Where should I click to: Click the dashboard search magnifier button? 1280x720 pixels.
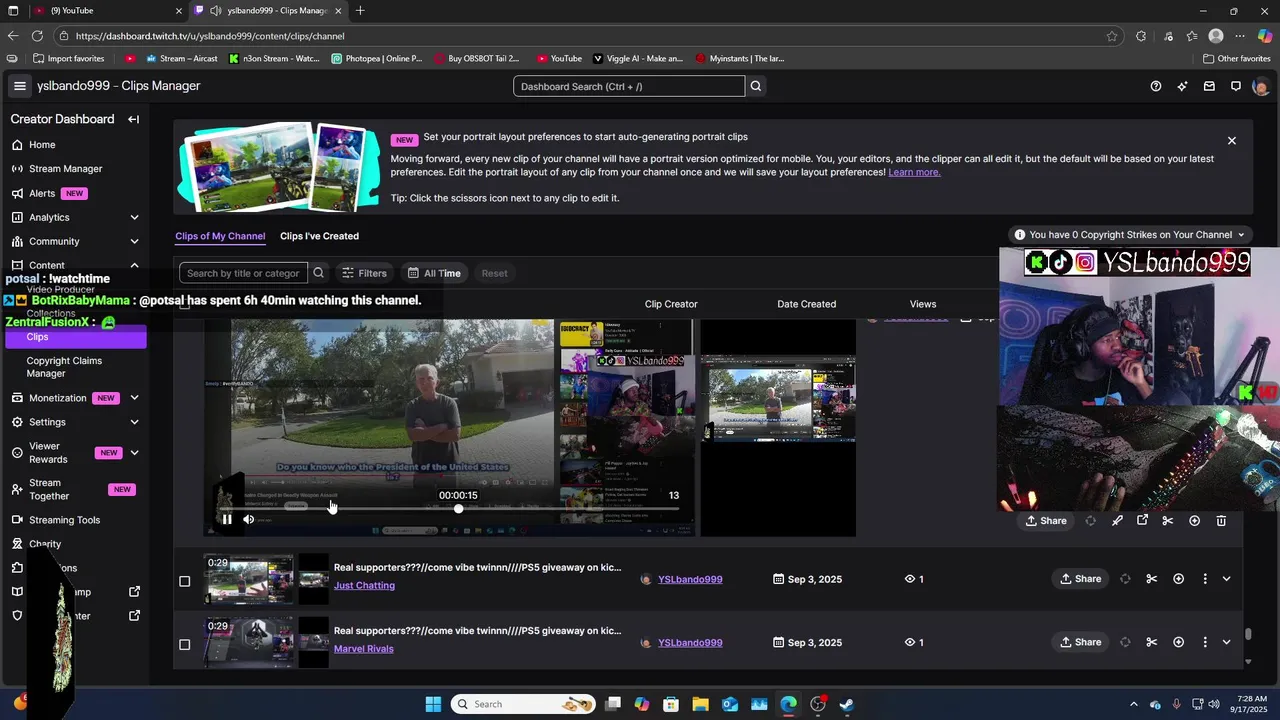coord(756,86)
